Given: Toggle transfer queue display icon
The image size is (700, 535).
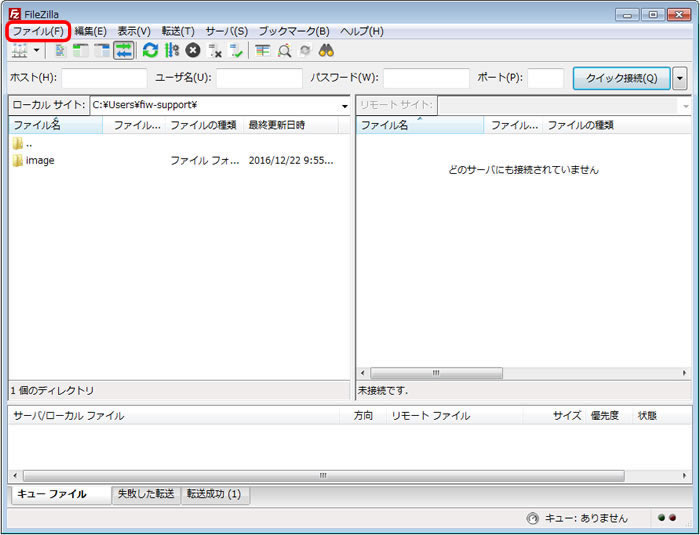Looking at the screenshot, I should (124, 51).
